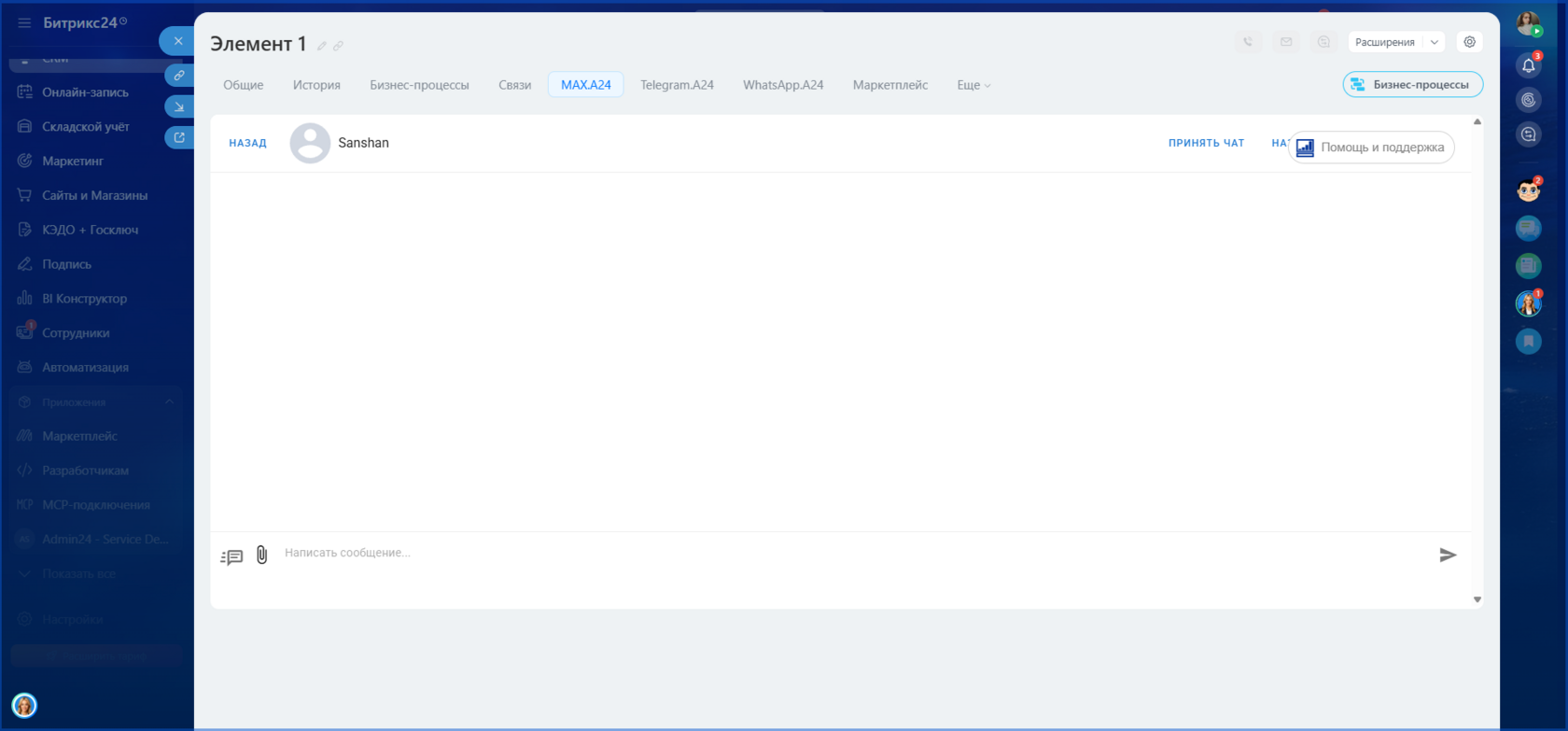Screen dimensions: 1568x731
Task: Attach a file with the paperclip icon
Action: (x=262, y=555)
